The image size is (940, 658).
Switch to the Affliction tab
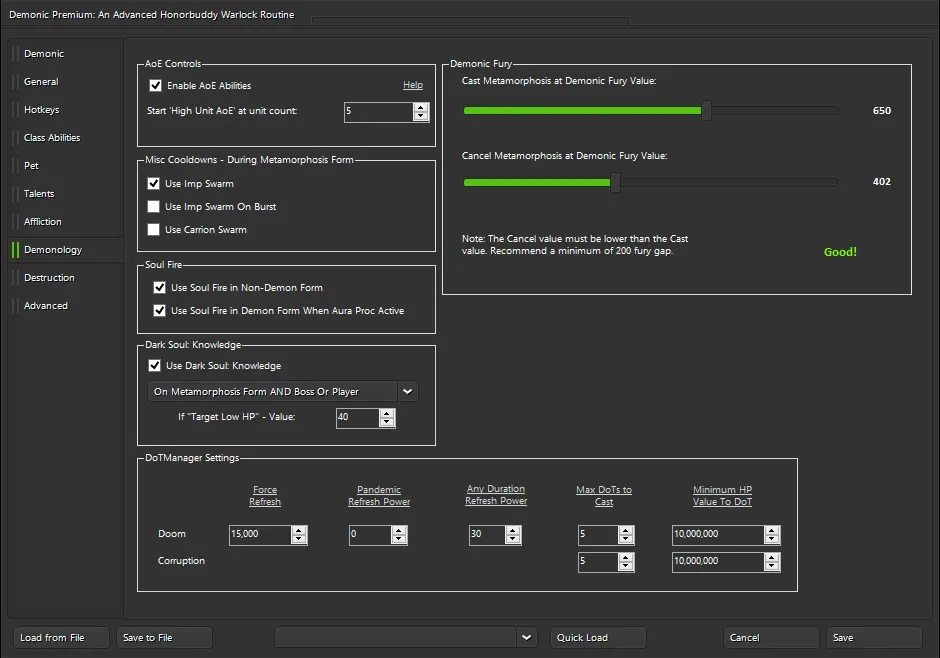(x=43, y=222)
